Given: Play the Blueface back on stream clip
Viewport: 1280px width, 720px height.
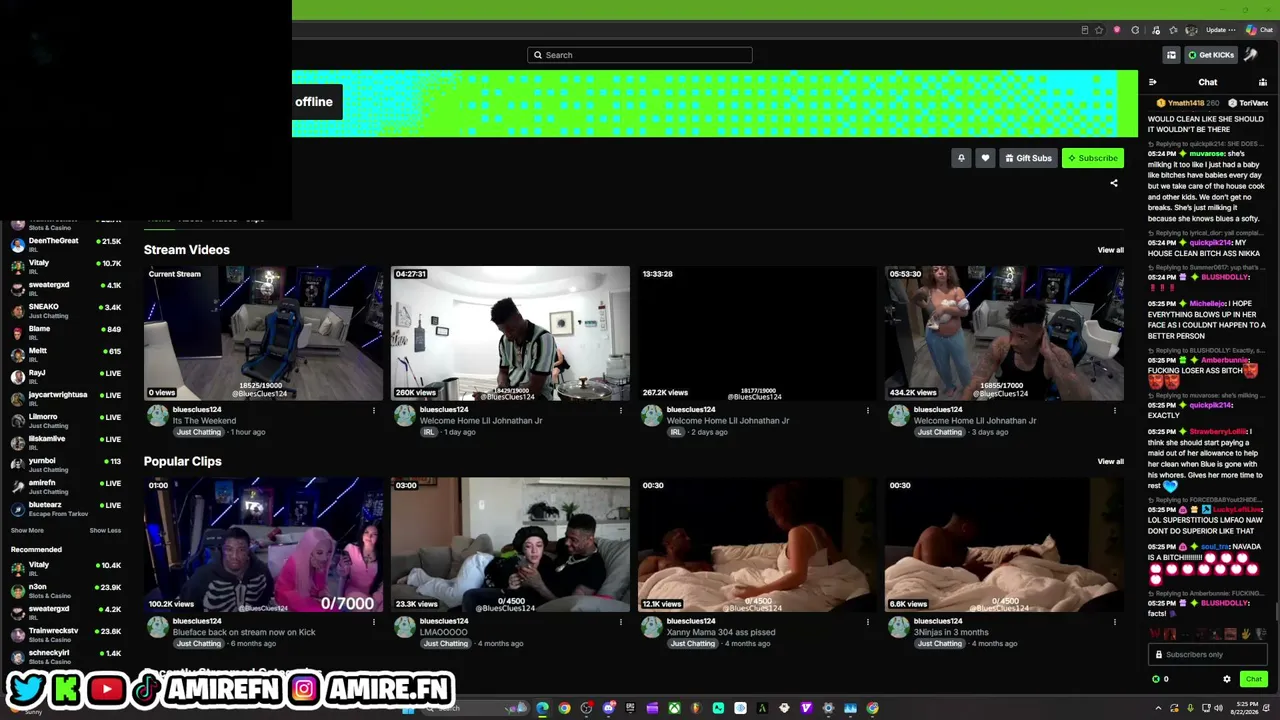Looking at the screenshot, I should coord(263,545).
